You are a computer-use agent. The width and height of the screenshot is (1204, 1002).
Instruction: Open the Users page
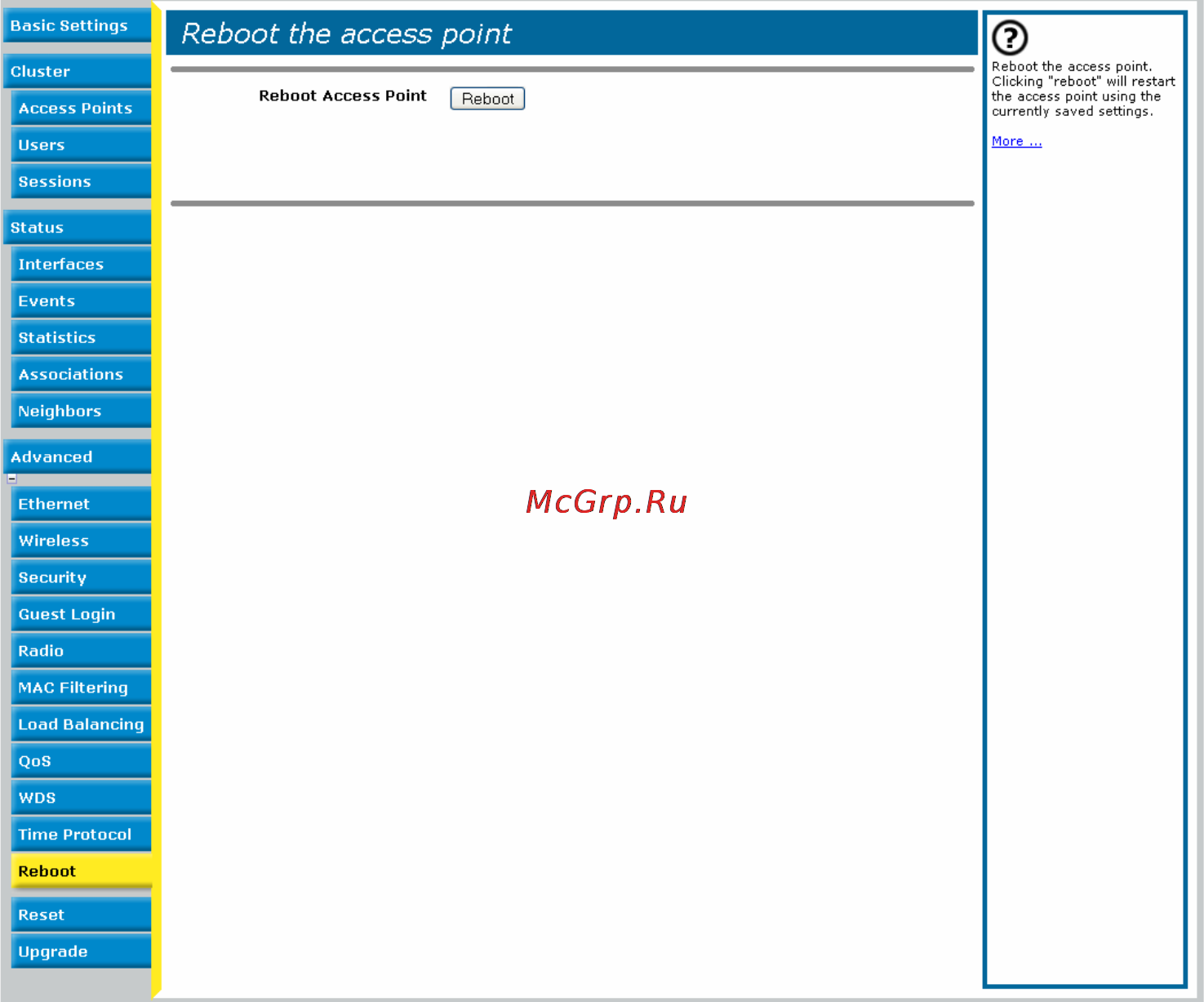[x=81, y=145]
